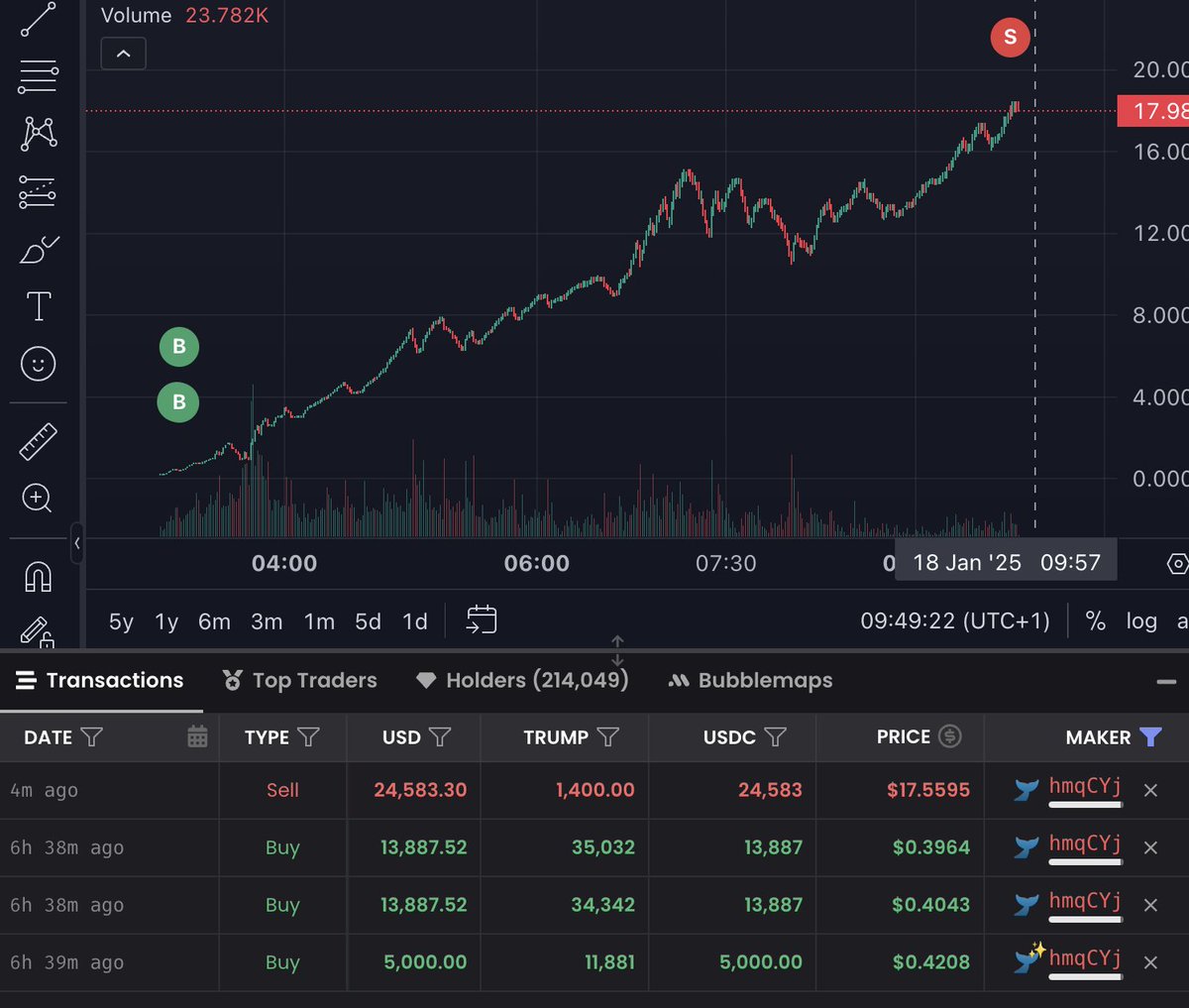Minimize the transactions panel
1189x1008 pixels.
click(x=1166, y=682)
